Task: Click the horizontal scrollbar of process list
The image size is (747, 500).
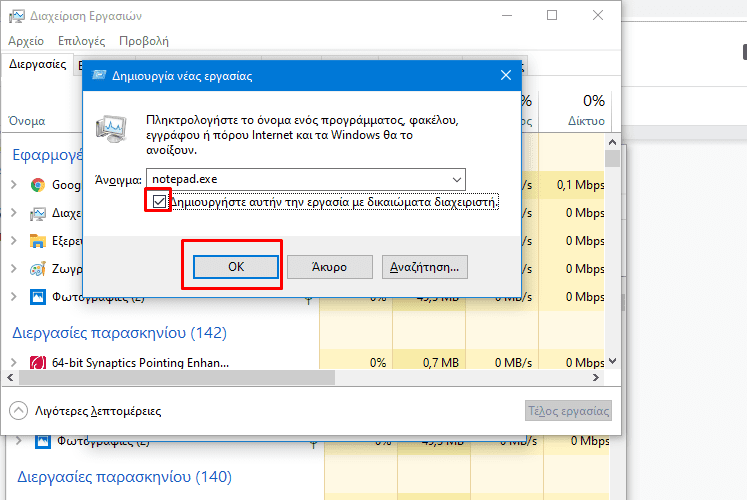Action: click(x=300, y=378)
